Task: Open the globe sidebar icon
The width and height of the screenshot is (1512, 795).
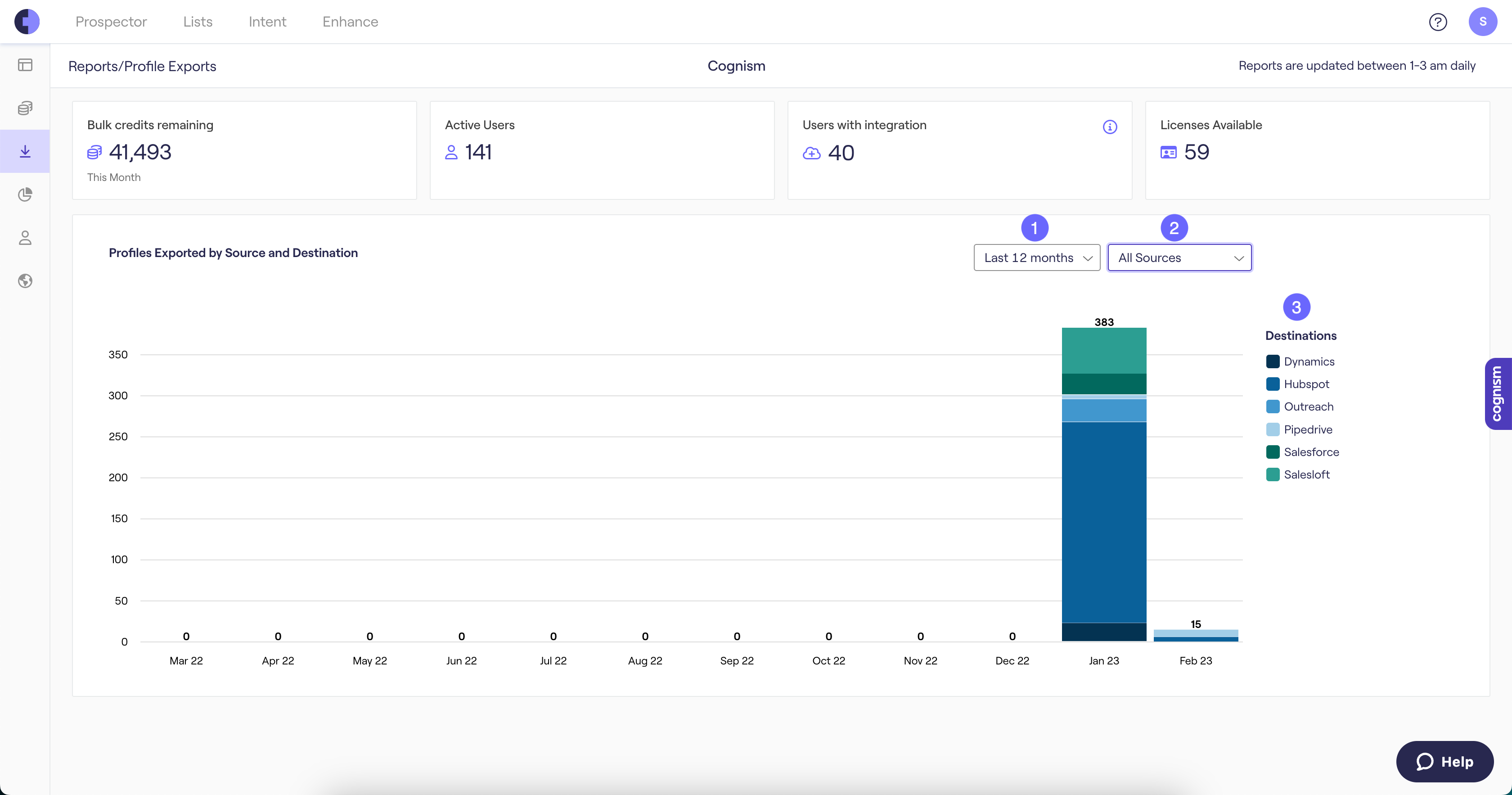Action: (25, 280)
